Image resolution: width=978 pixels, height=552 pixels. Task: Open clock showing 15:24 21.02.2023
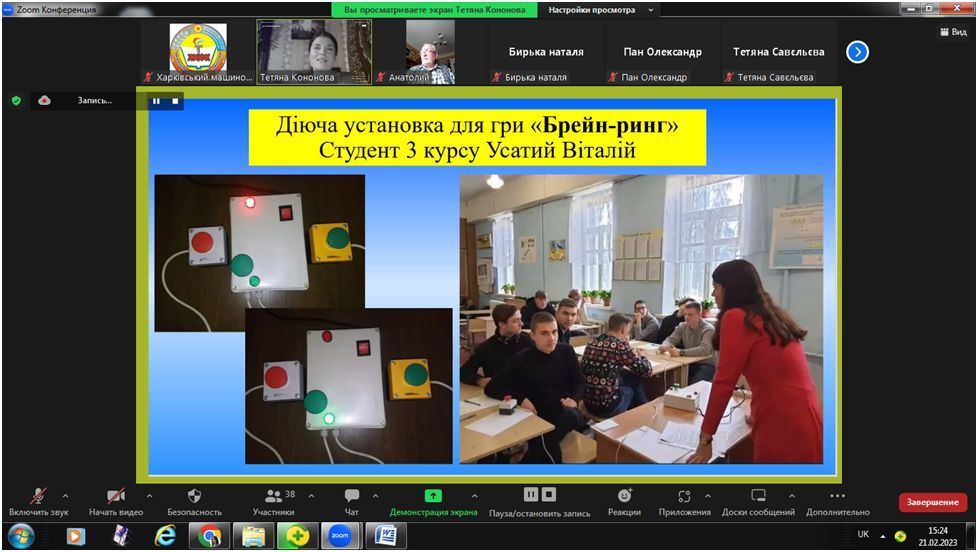(x=937, y=536)
